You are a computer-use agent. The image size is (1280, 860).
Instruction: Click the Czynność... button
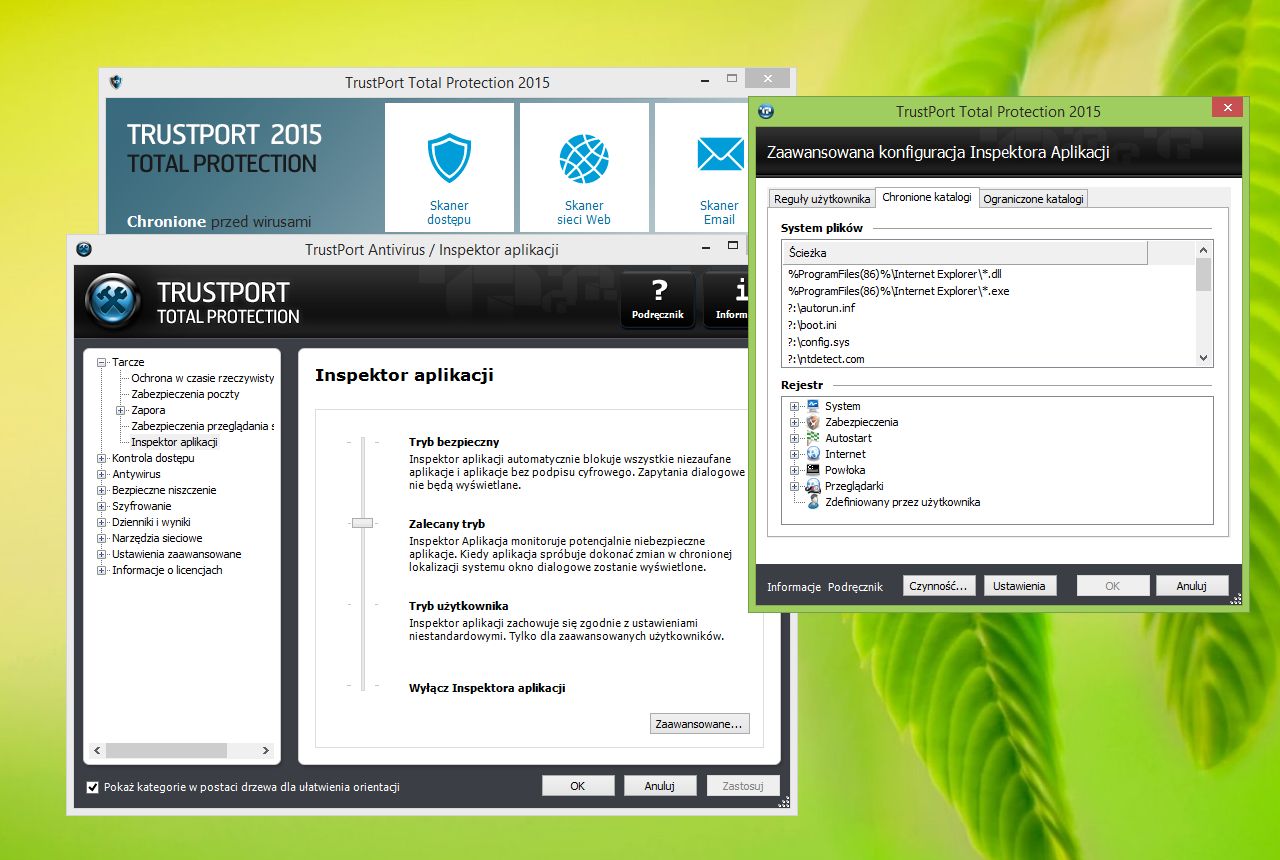coord(939,586)
